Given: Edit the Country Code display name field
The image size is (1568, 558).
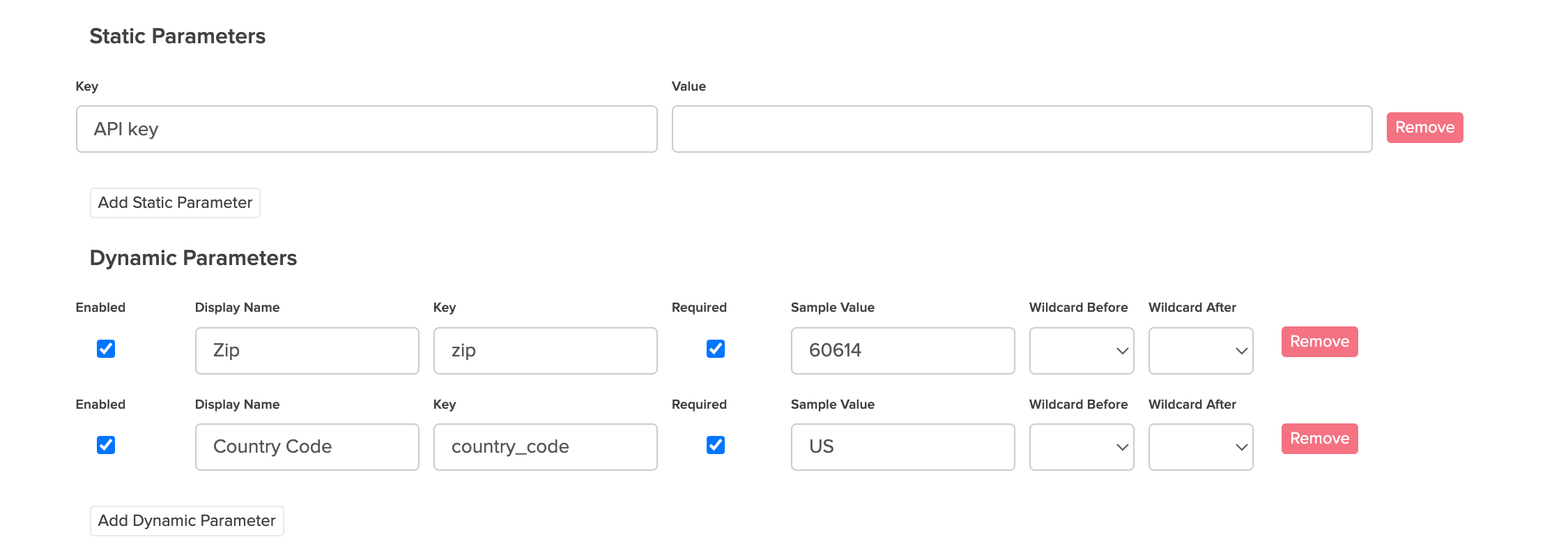Looking at the screenshot, I should click(307, 447).
